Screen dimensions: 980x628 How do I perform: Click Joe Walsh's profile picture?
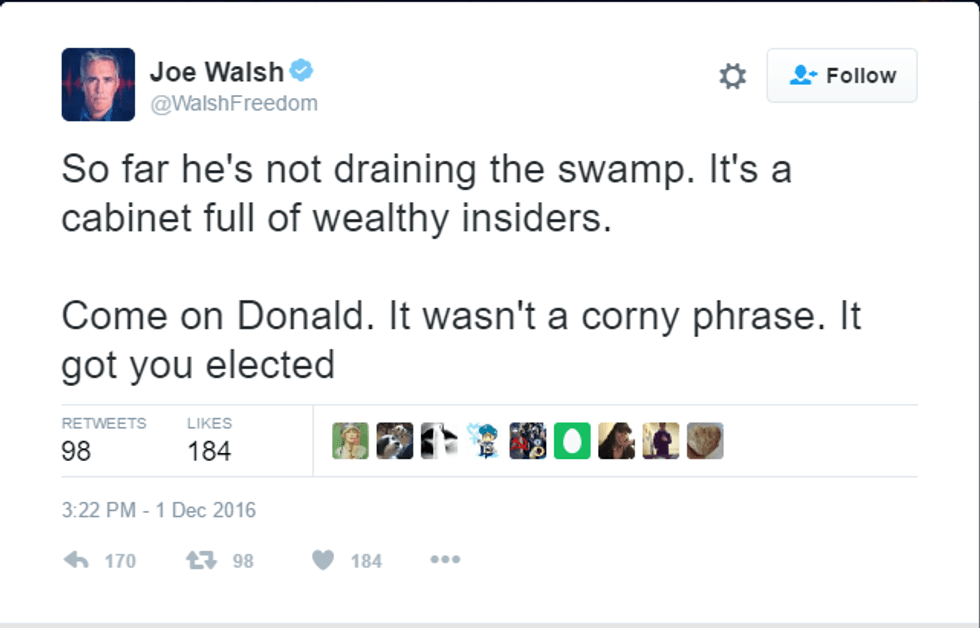(98, 85)
